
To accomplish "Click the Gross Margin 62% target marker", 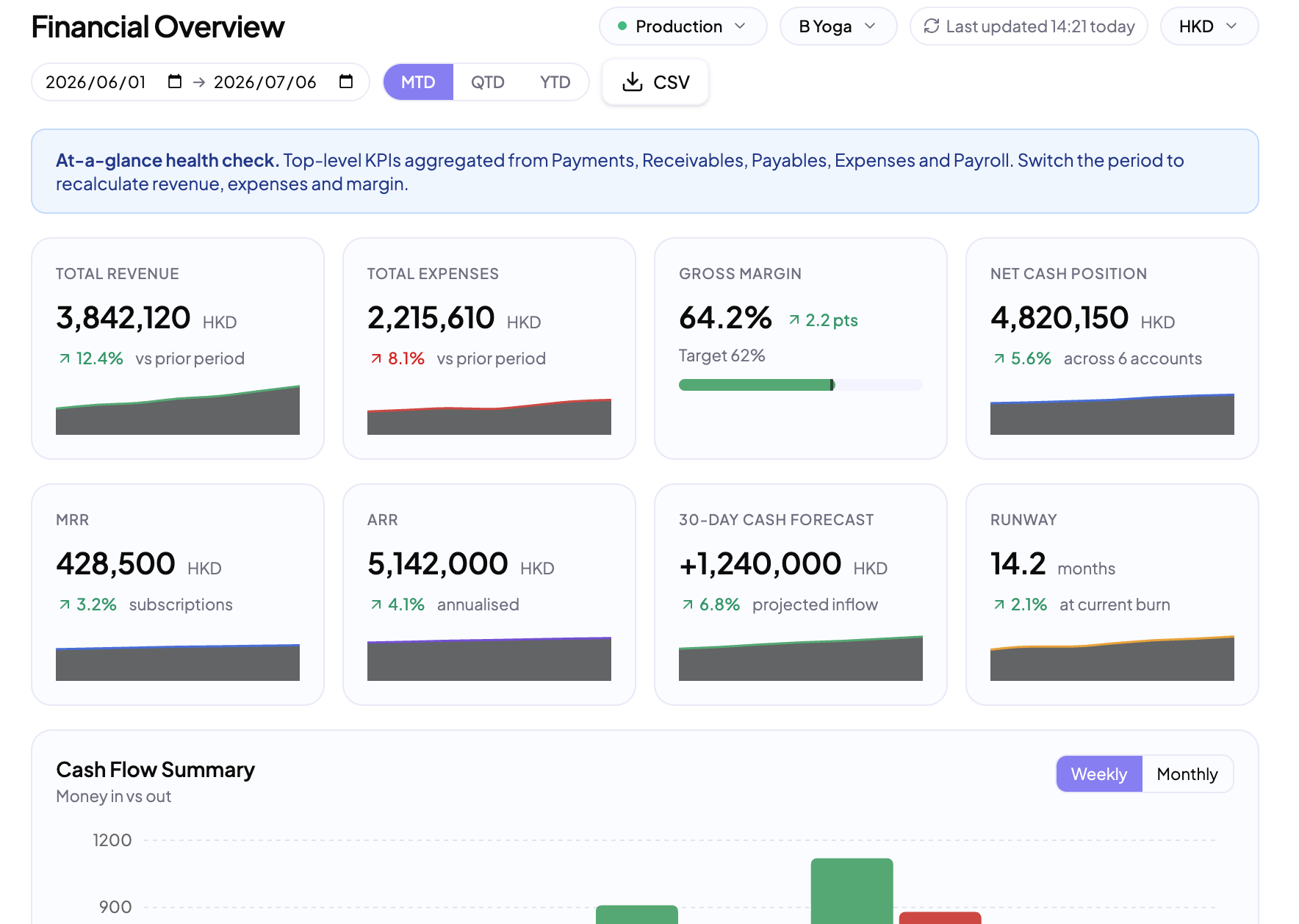I will (x=832, y=385).
